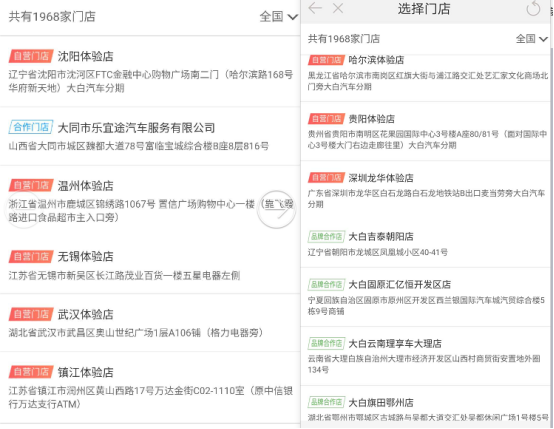The image size is (554, 429).
Task: Click the 沈阳 store address starting 辽宁省沈阳市沈河区
Action: [x=151, y=81]
